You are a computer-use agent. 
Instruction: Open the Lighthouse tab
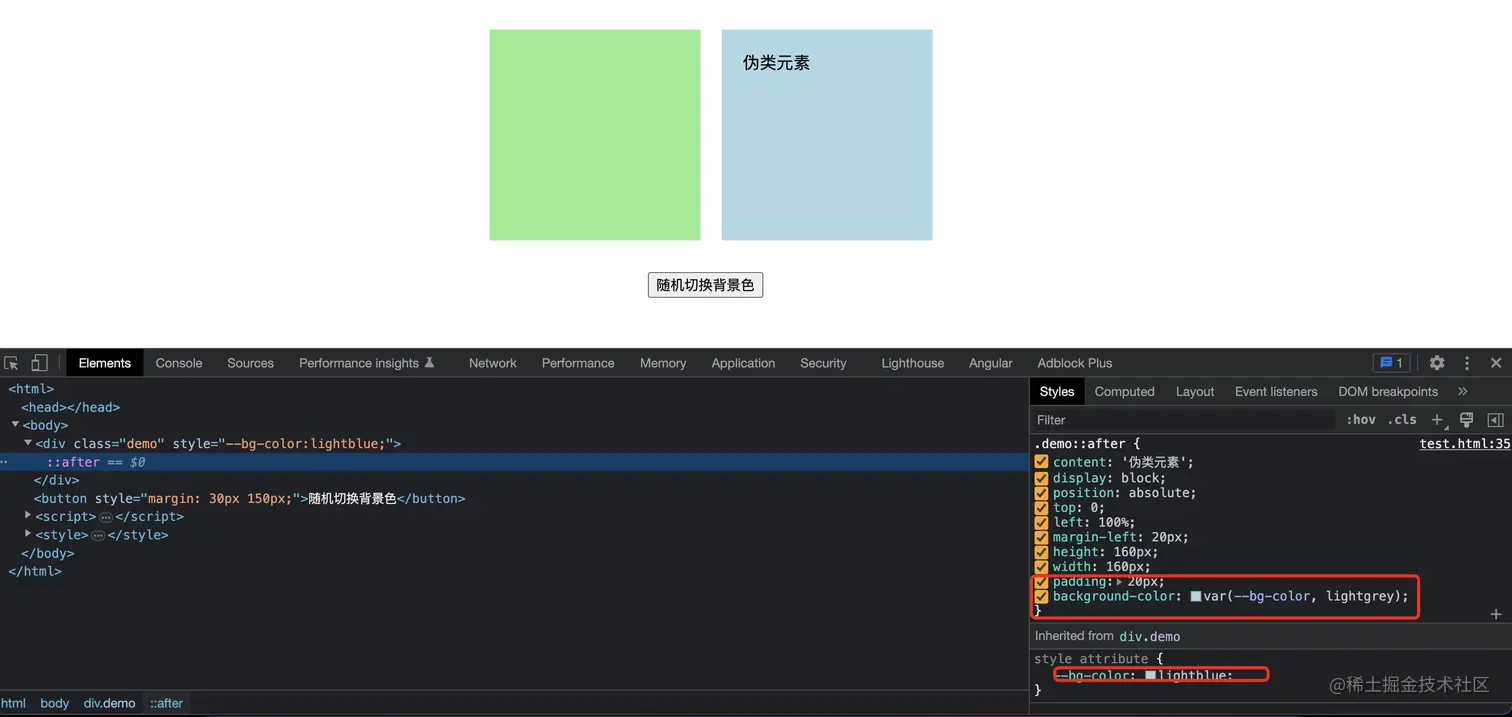913,363
